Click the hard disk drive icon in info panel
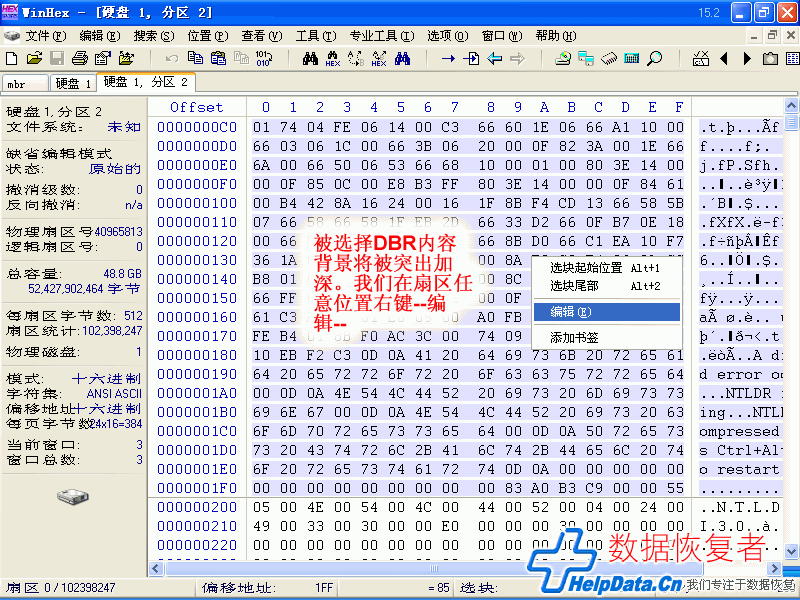The width and height of the screenshot is (800, 600). [73, 496]
